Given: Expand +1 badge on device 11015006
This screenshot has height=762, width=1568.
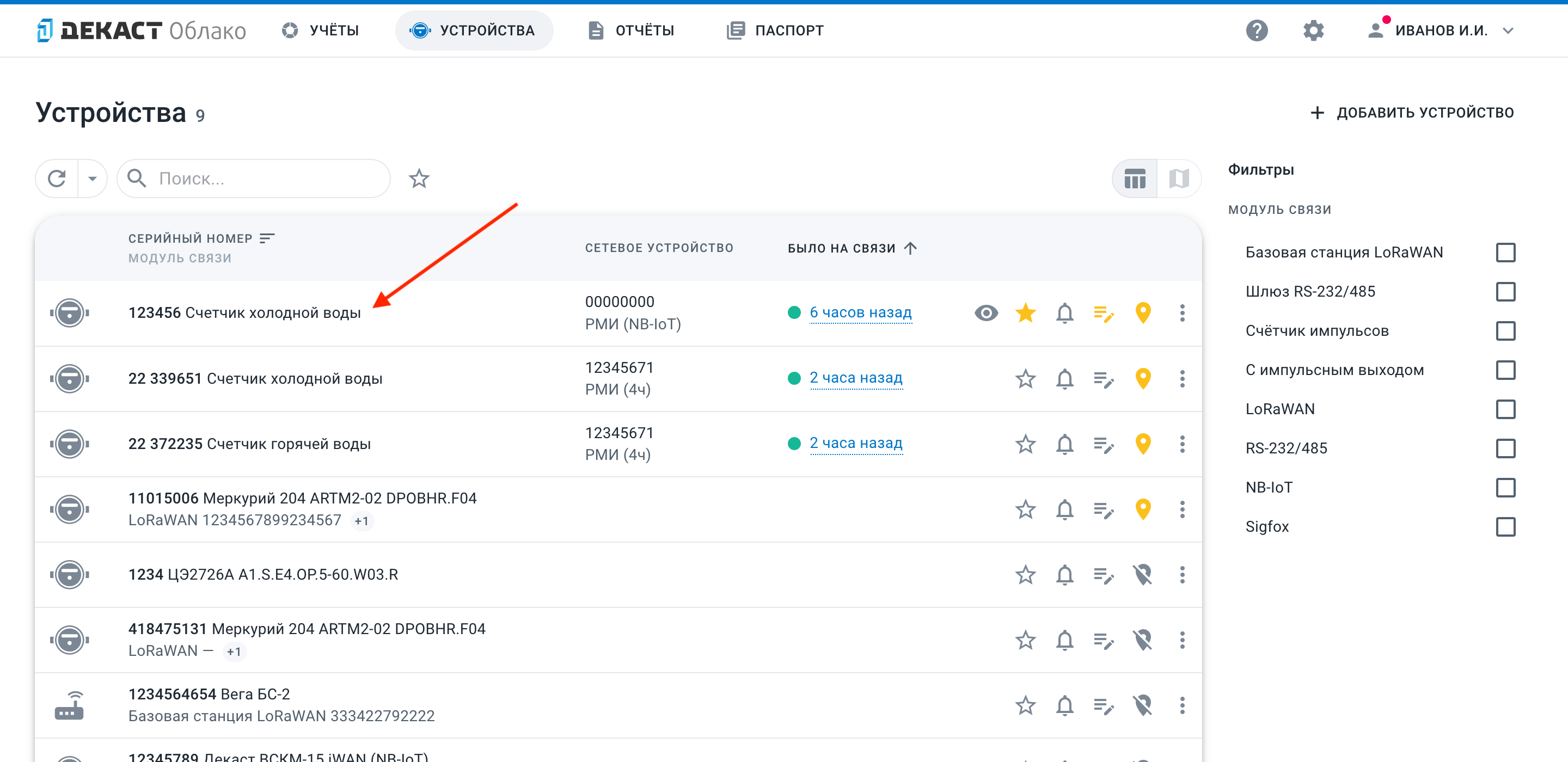Looking at the screenshot, I should (362, 521).
